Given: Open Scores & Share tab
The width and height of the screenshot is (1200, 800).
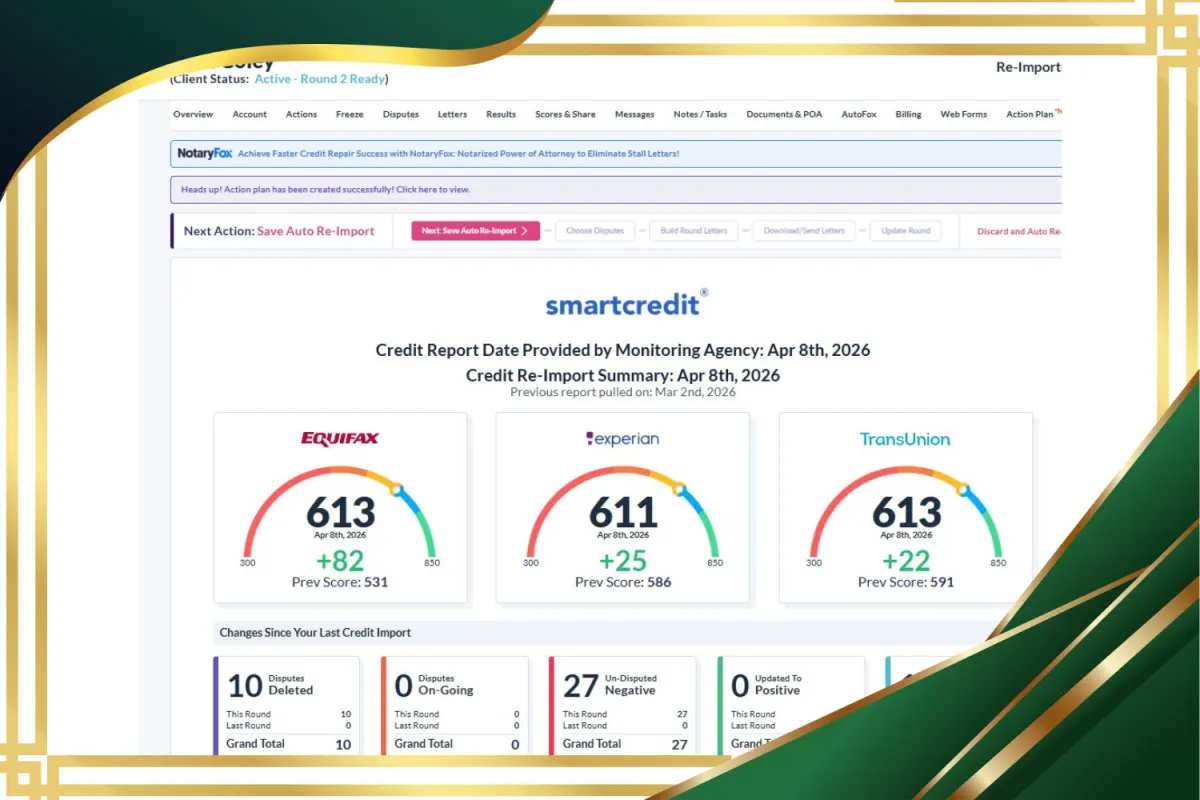Looking at the screenshot, I should 565,114.
